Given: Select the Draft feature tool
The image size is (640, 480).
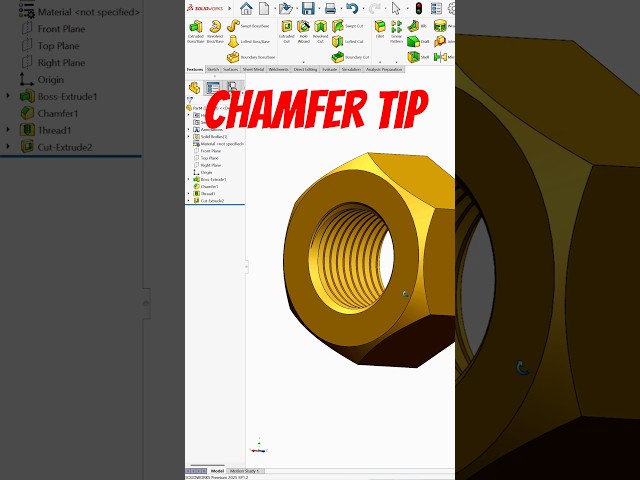Looking at the screenshot, I should (418, 41).
